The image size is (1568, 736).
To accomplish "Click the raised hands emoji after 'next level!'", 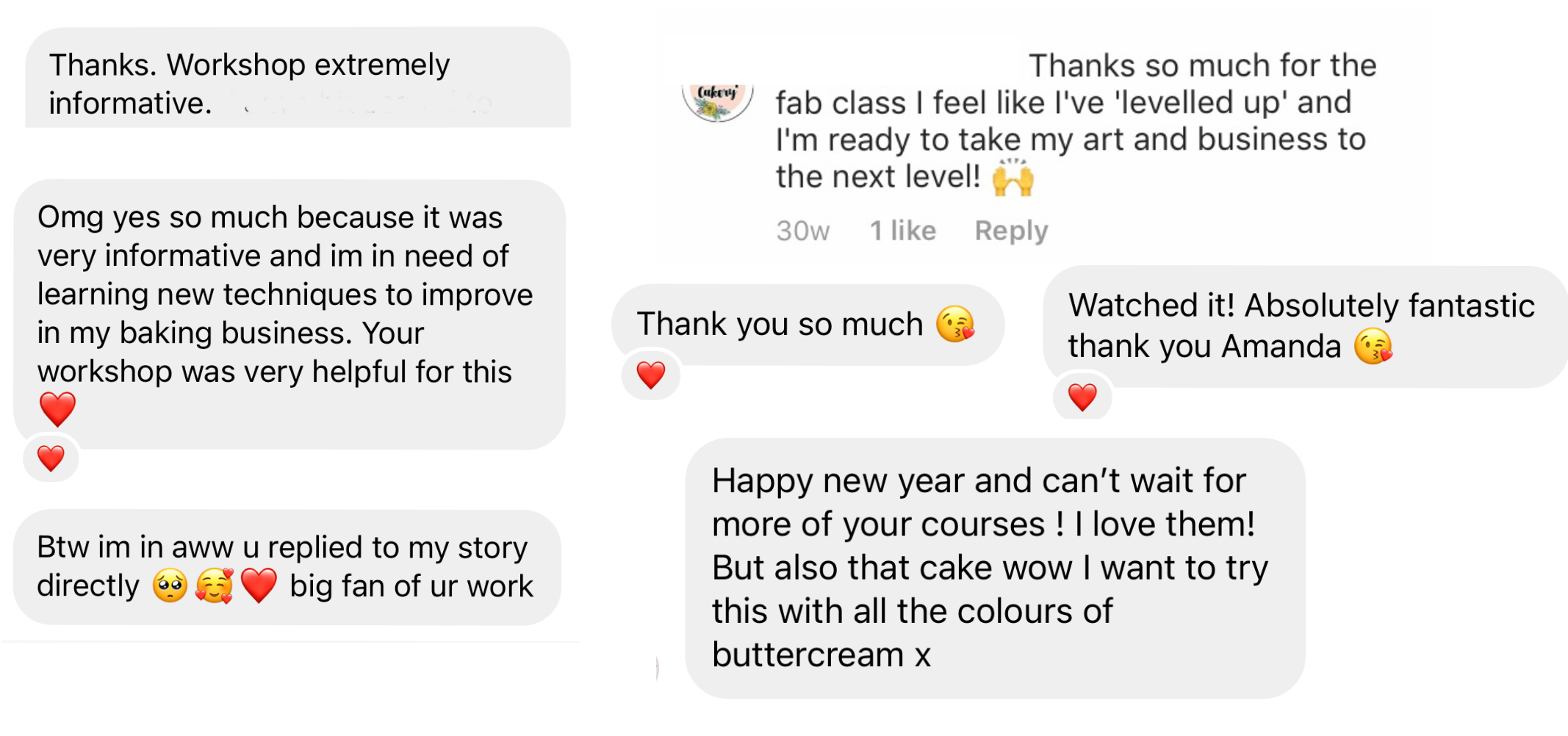I will [1013, 177].
